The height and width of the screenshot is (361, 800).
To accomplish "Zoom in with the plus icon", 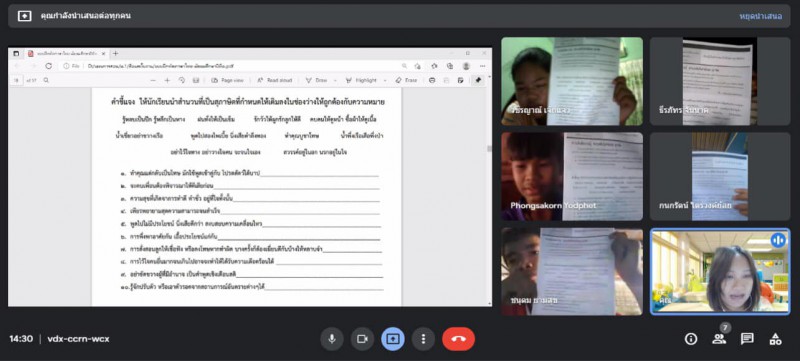I will tap(167, 80).
